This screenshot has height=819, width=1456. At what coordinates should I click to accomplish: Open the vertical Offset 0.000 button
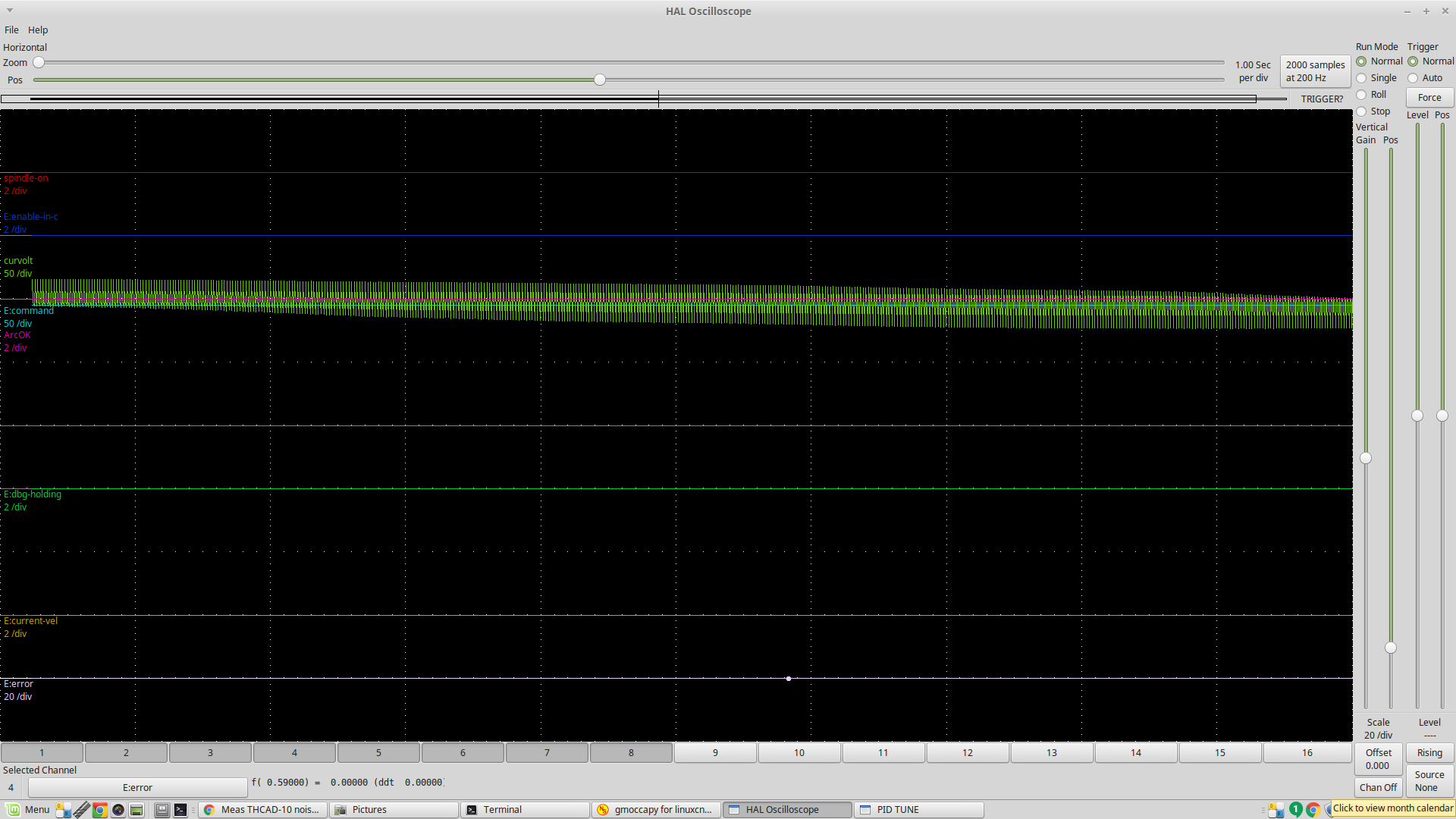pos(1378,759)
